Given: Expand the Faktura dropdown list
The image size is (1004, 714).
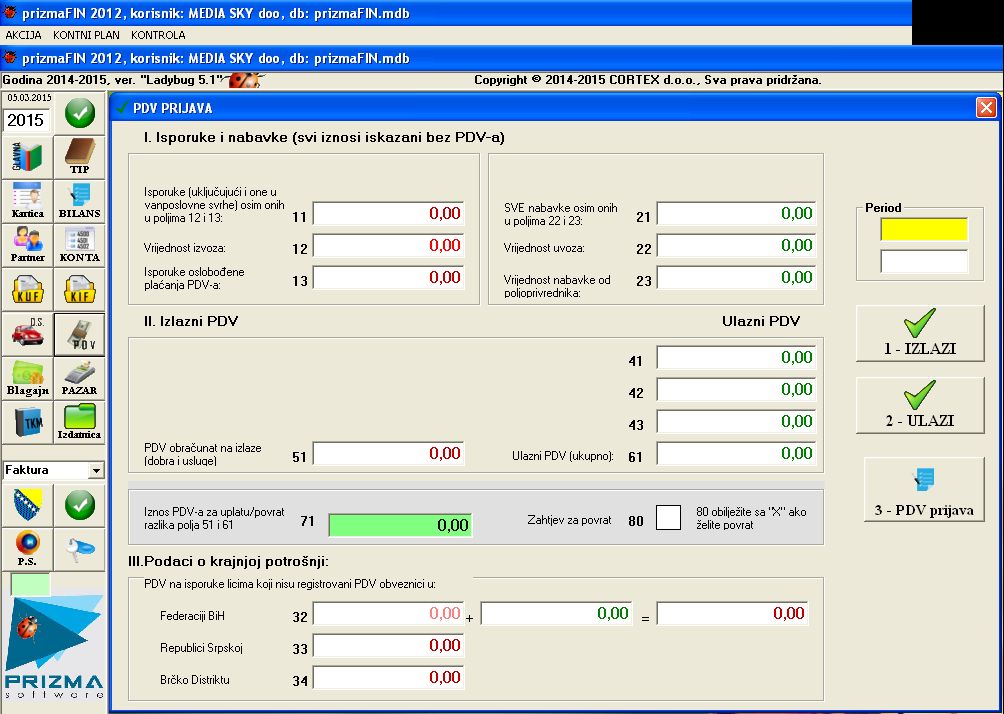Looking at the screenshot, I should [x=96, y=470].
